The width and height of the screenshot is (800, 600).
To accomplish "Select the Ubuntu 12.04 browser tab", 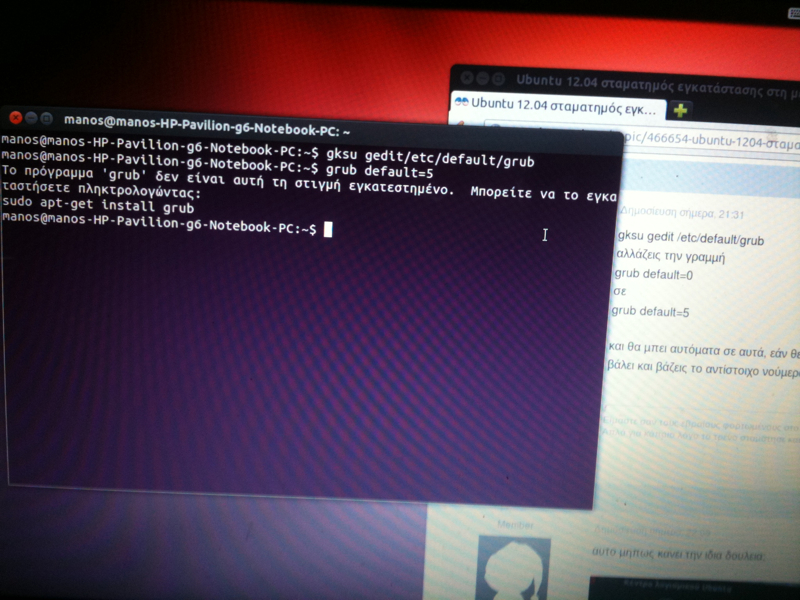I will [558, 106].
